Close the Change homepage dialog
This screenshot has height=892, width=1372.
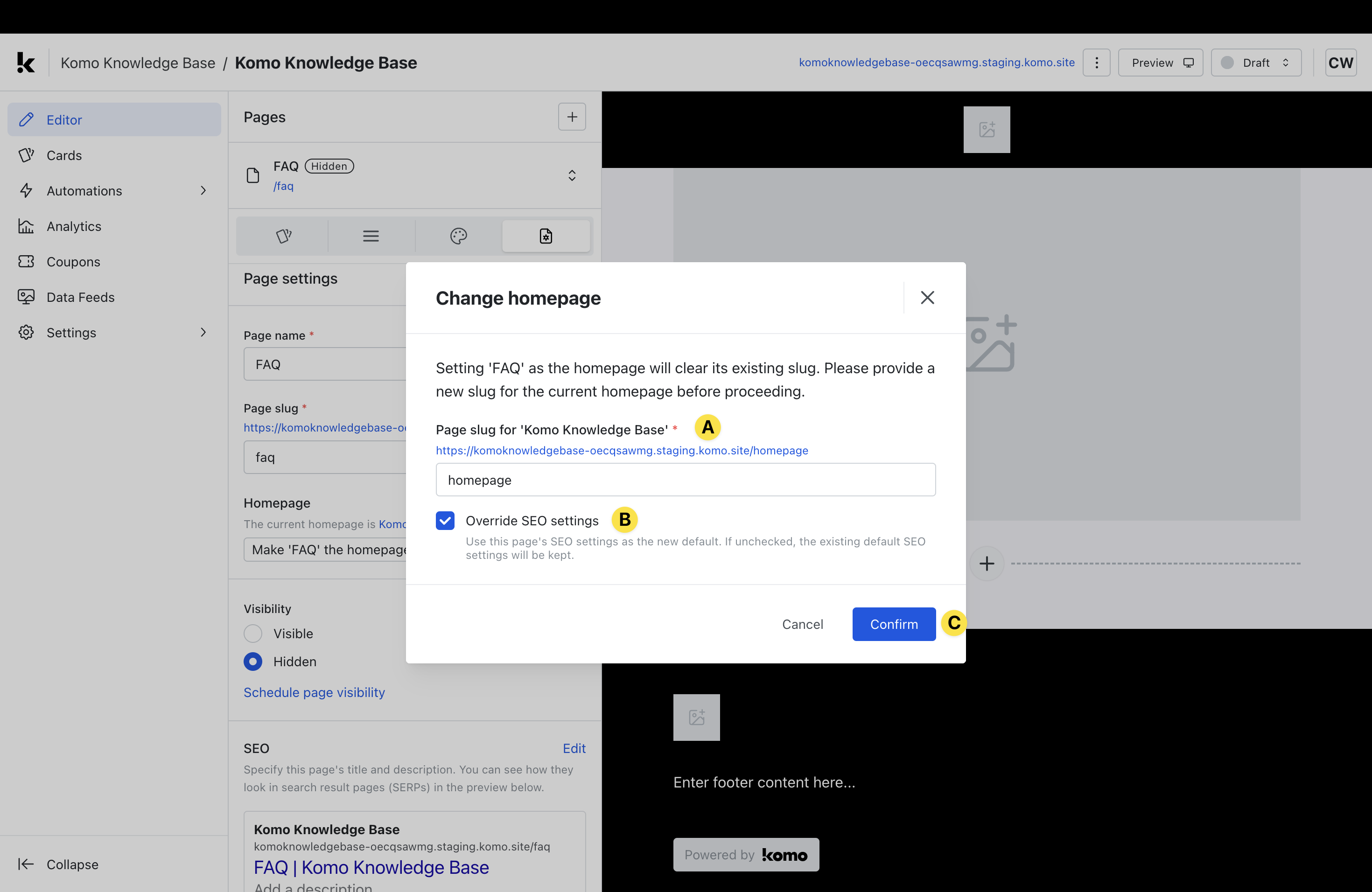pos(927,297)
